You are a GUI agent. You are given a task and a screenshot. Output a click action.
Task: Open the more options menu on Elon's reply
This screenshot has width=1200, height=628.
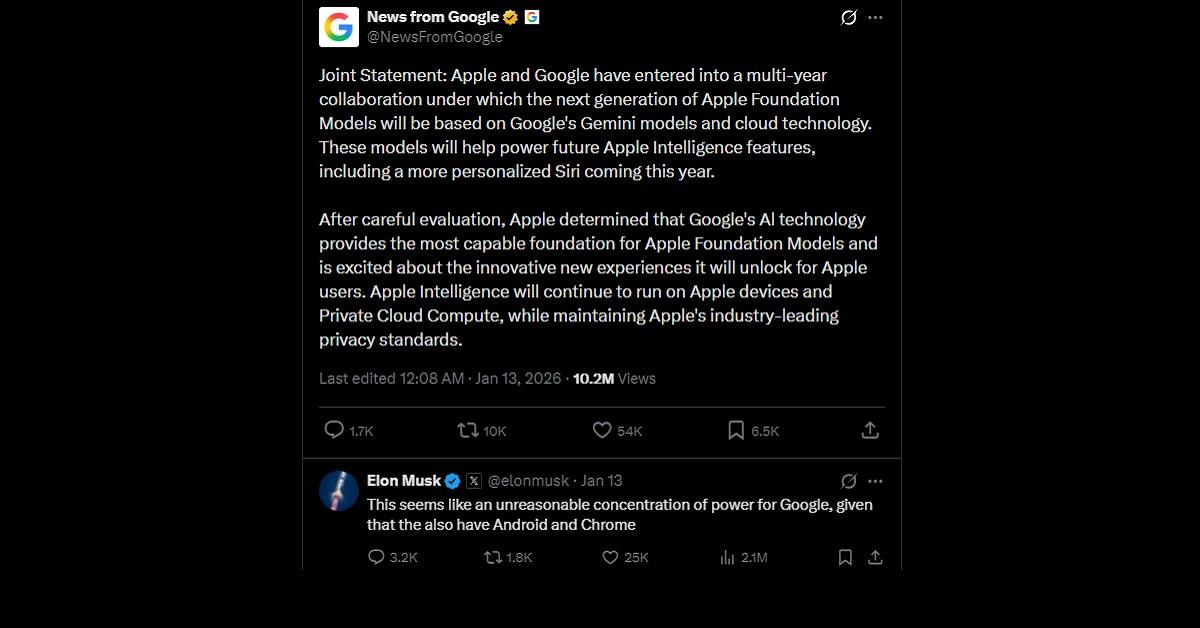pyautogui.click(x=876, y=480)
